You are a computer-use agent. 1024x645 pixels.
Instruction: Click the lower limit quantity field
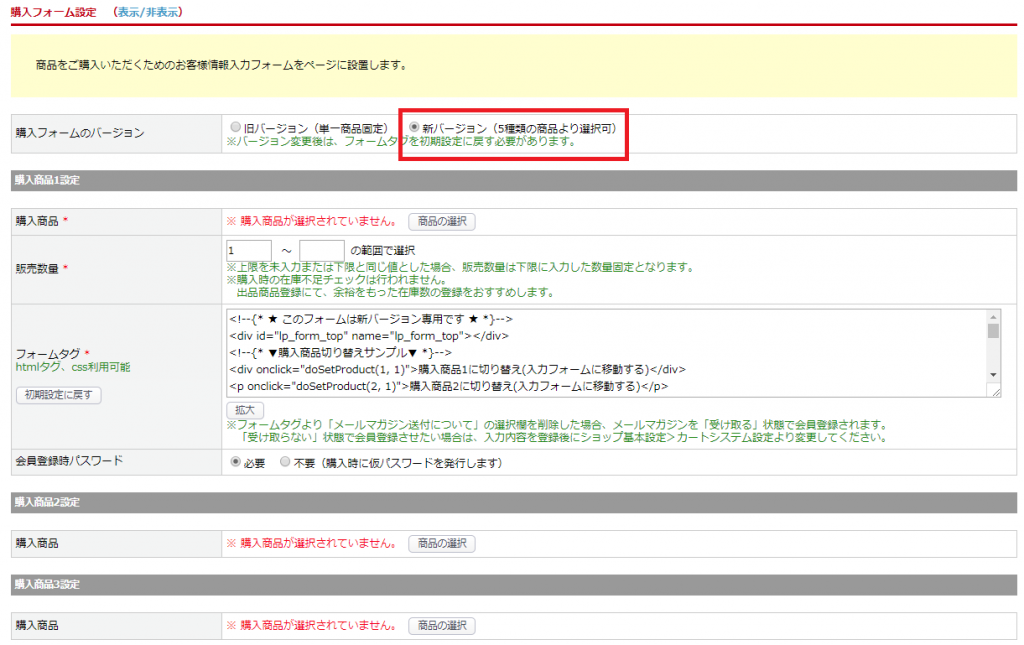pos(249,250)
